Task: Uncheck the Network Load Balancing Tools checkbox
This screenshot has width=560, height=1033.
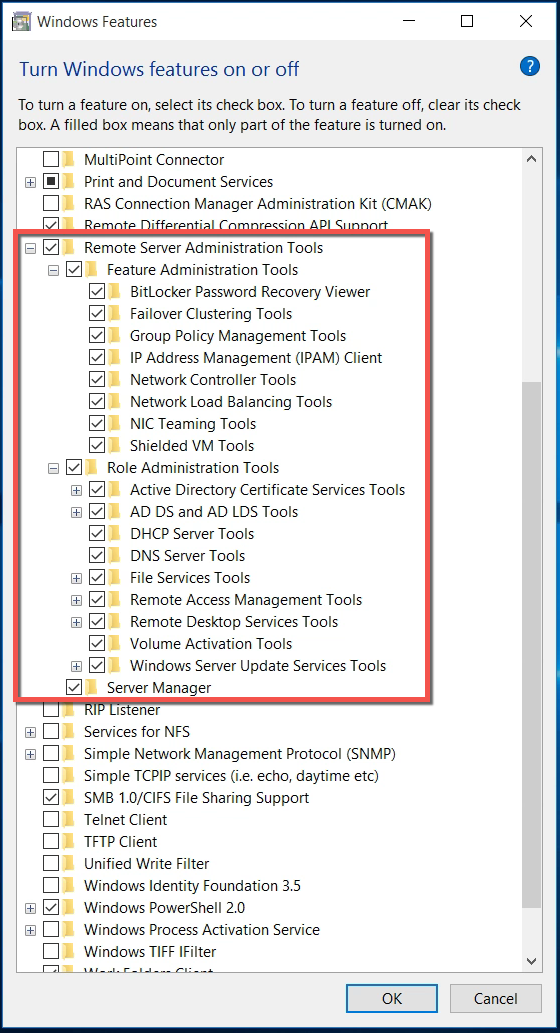Action: coord(97,402)
